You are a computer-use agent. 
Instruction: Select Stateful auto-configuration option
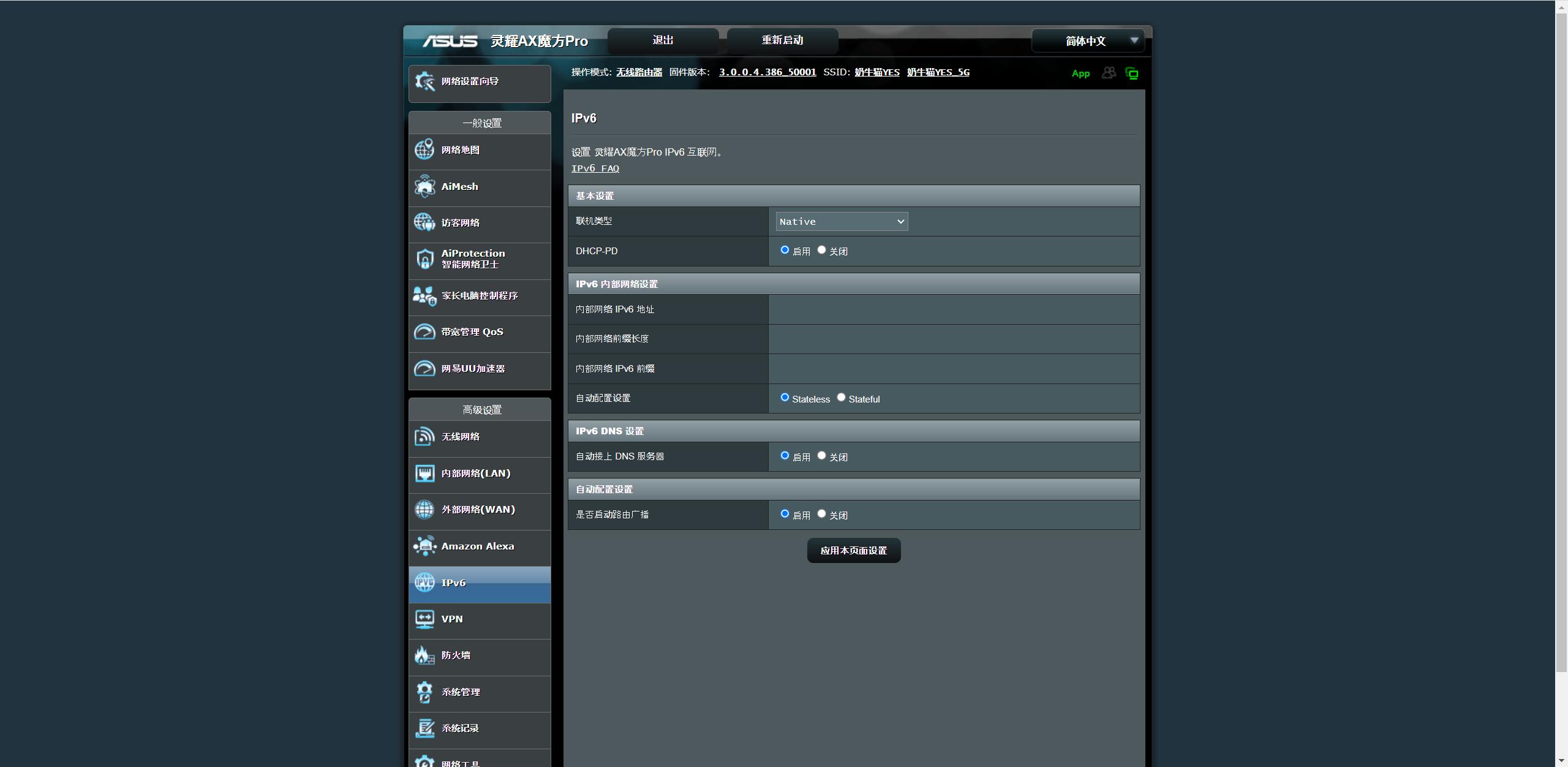(x=841, y=398)
